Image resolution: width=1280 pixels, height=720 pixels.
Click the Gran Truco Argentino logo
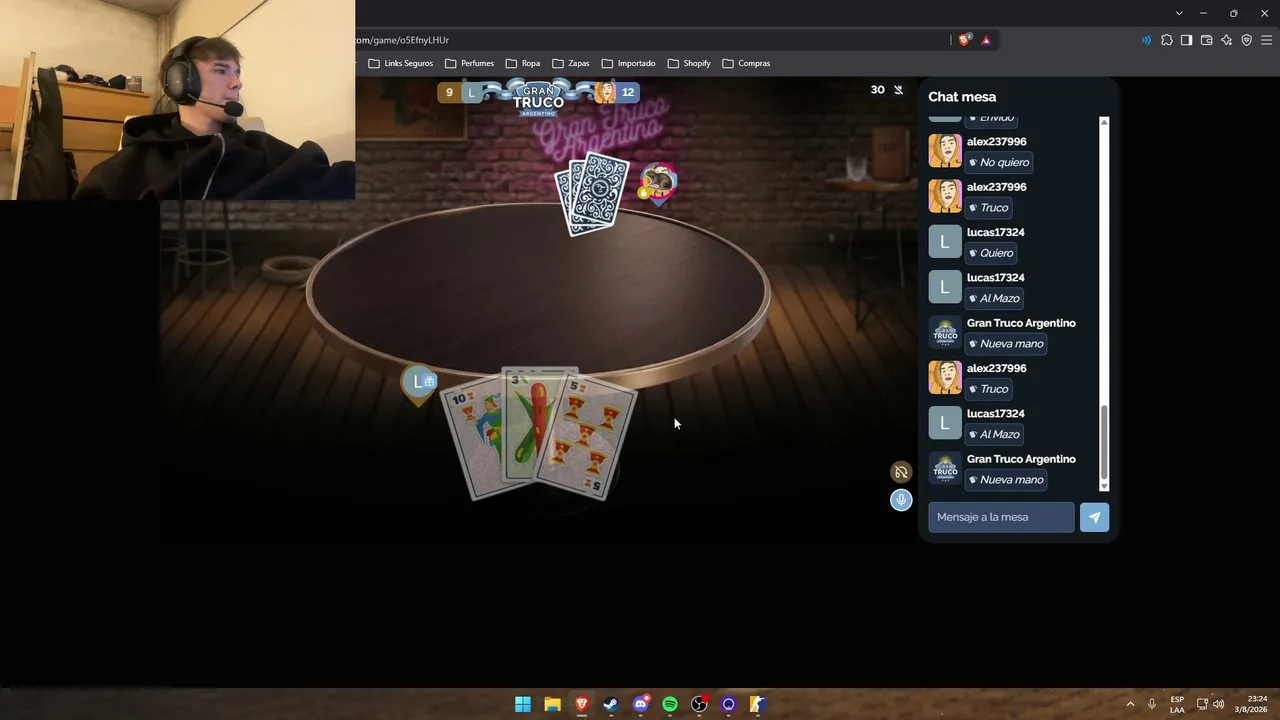[x=538, y=98]
